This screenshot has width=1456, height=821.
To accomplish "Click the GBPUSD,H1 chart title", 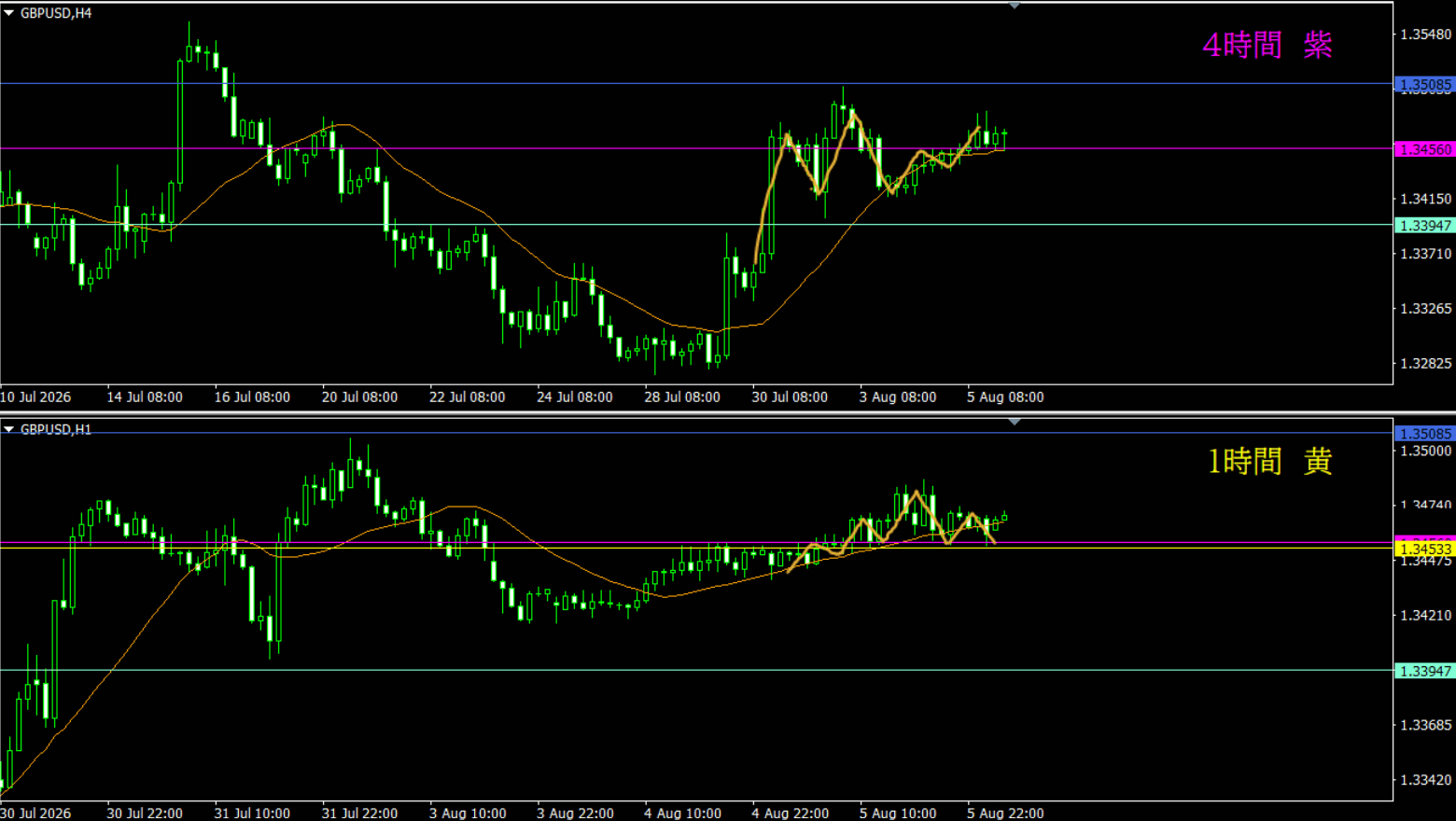I will coord(56,429).
